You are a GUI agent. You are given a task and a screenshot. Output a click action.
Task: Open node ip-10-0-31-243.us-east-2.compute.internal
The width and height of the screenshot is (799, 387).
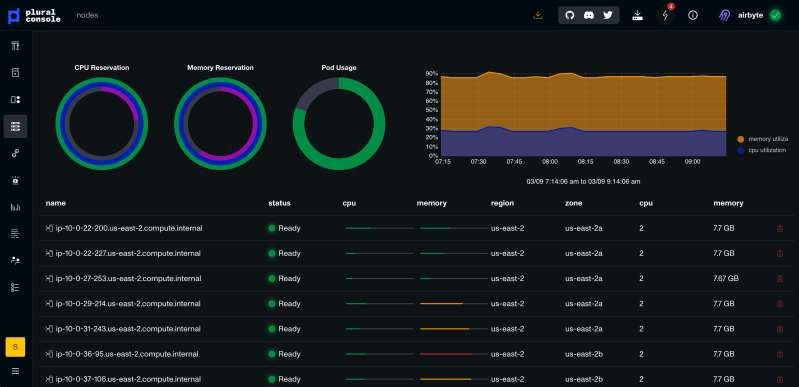128,329
